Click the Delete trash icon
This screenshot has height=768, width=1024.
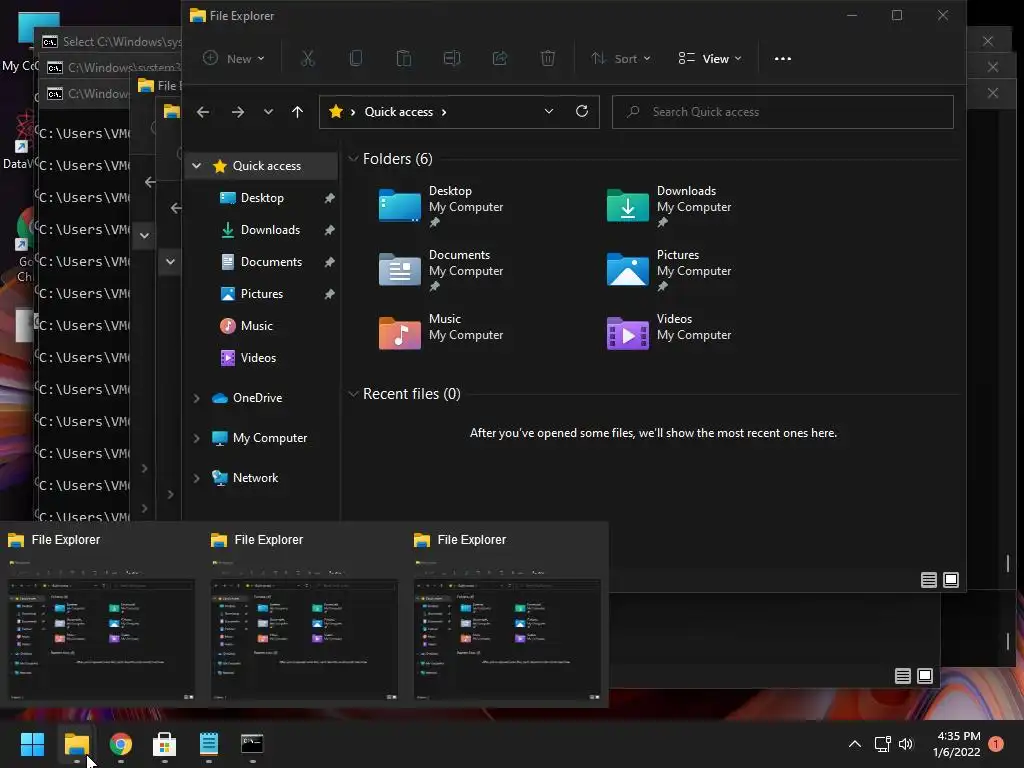point(548,59)
